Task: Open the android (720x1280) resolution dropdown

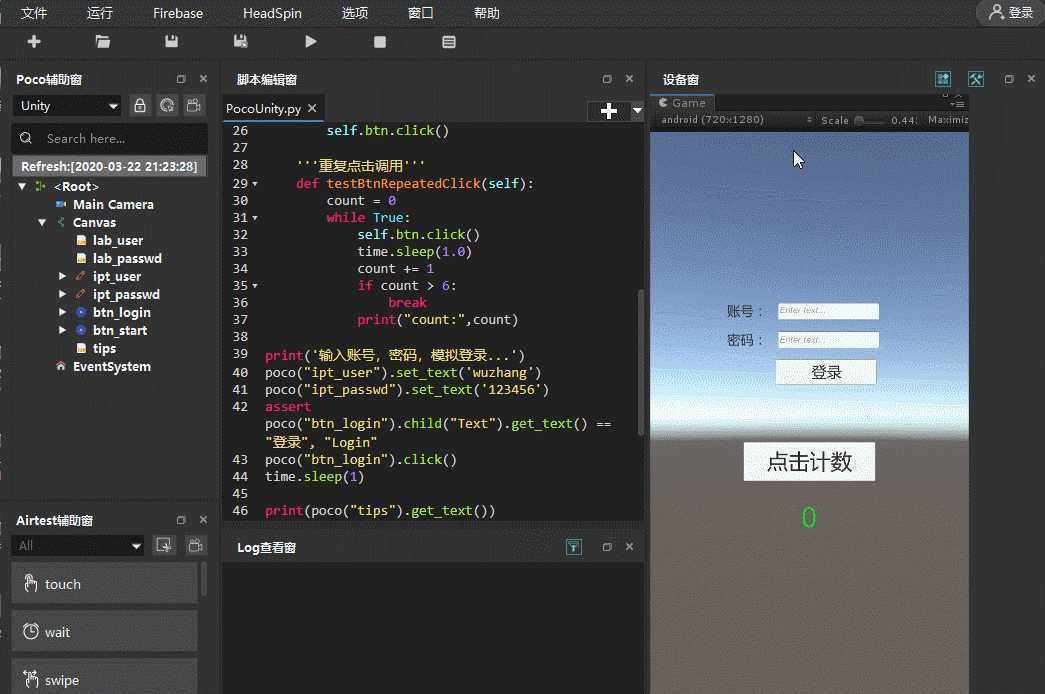Action: point(736,120)
